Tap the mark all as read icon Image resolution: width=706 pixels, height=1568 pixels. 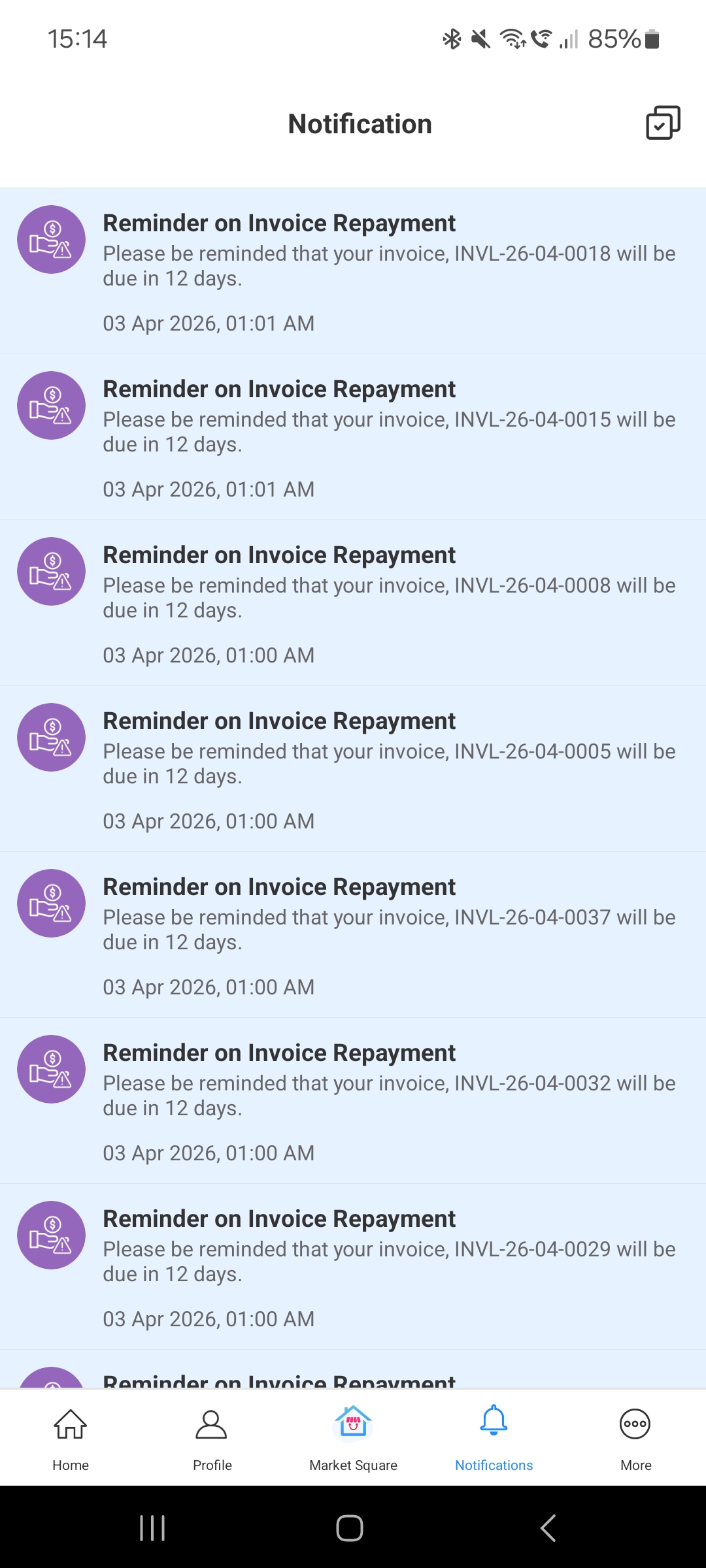pos(663,123)
